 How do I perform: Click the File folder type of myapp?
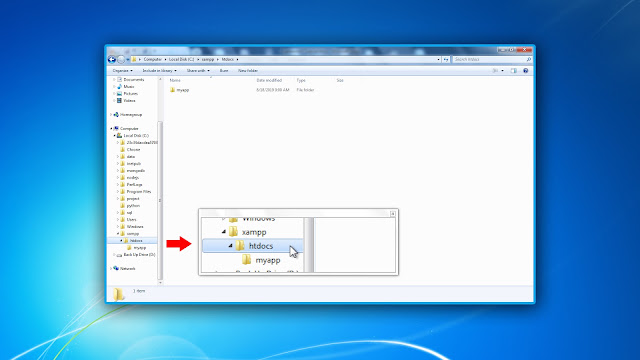(x=305, y=90)
